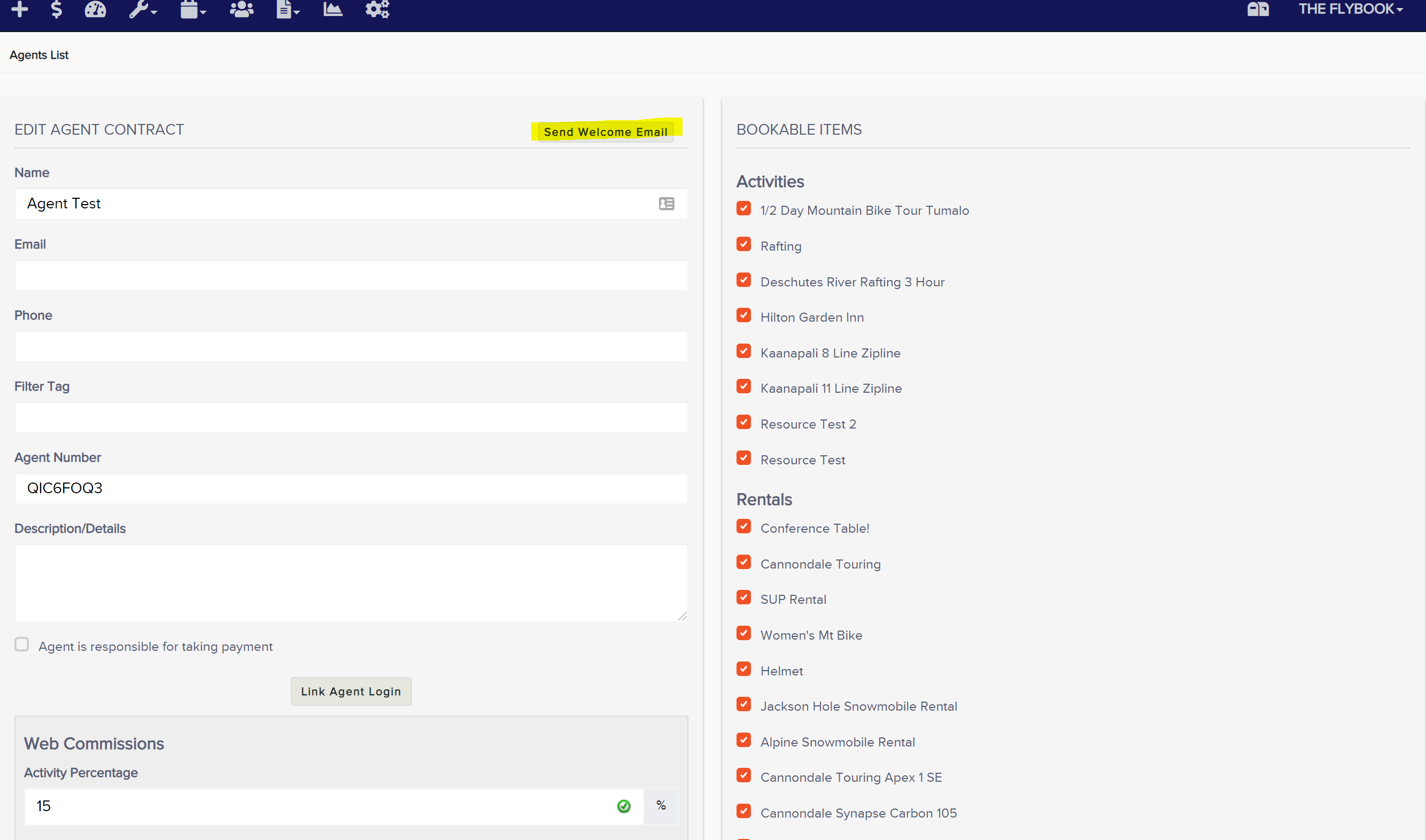
Task: Click the Link Agent Login button
Action: [x=351, y=691]
